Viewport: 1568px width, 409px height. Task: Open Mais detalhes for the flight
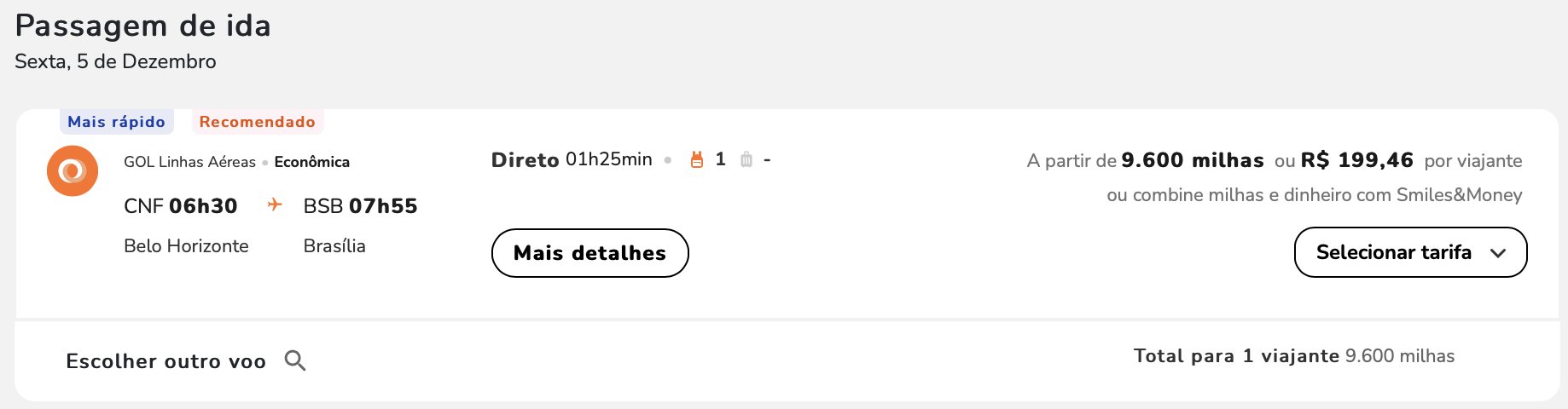pyautogui.click(x=589, y=253)
